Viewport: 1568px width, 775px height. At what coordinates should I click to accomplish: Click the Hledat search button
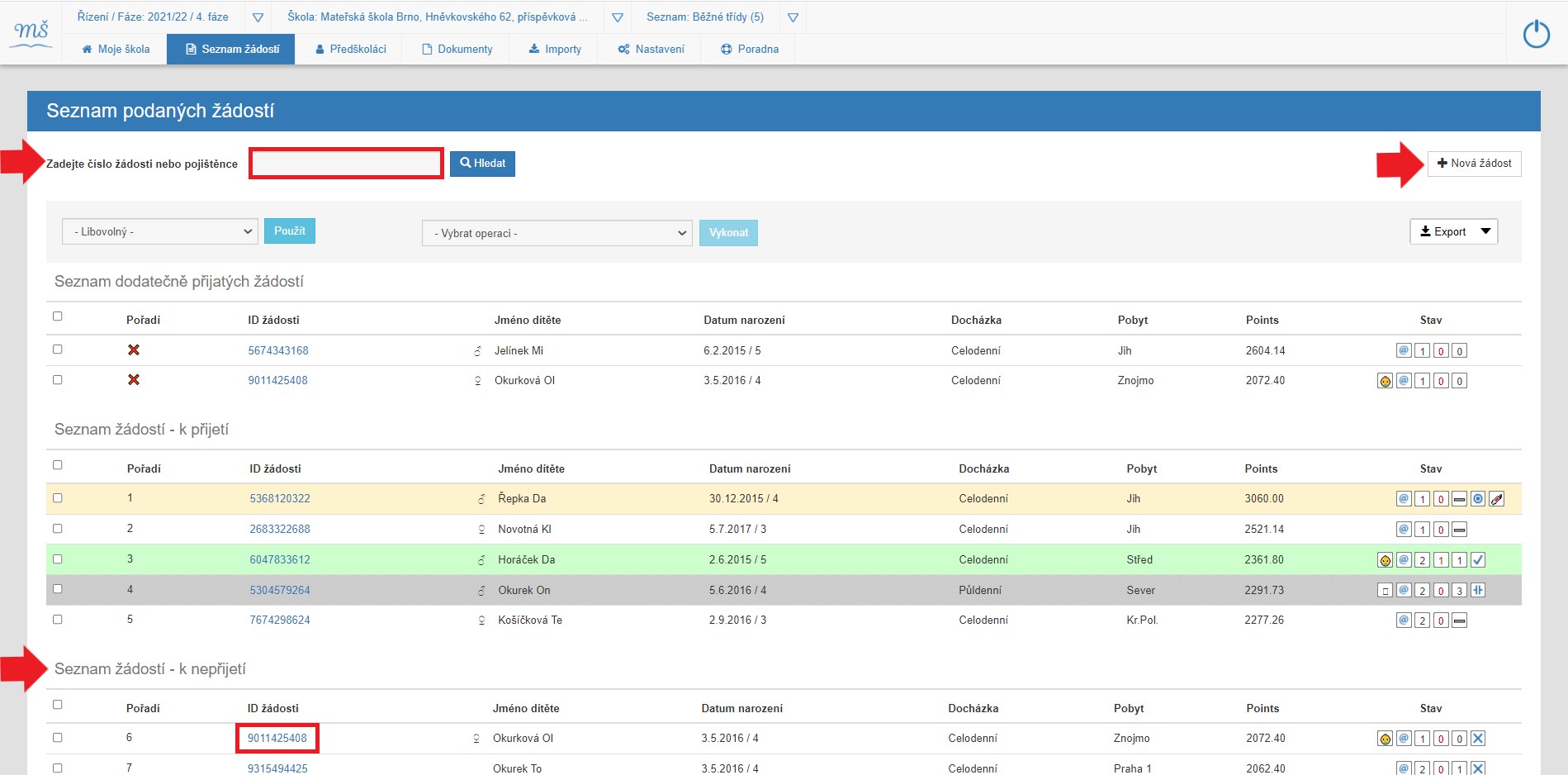click(482, 164)
